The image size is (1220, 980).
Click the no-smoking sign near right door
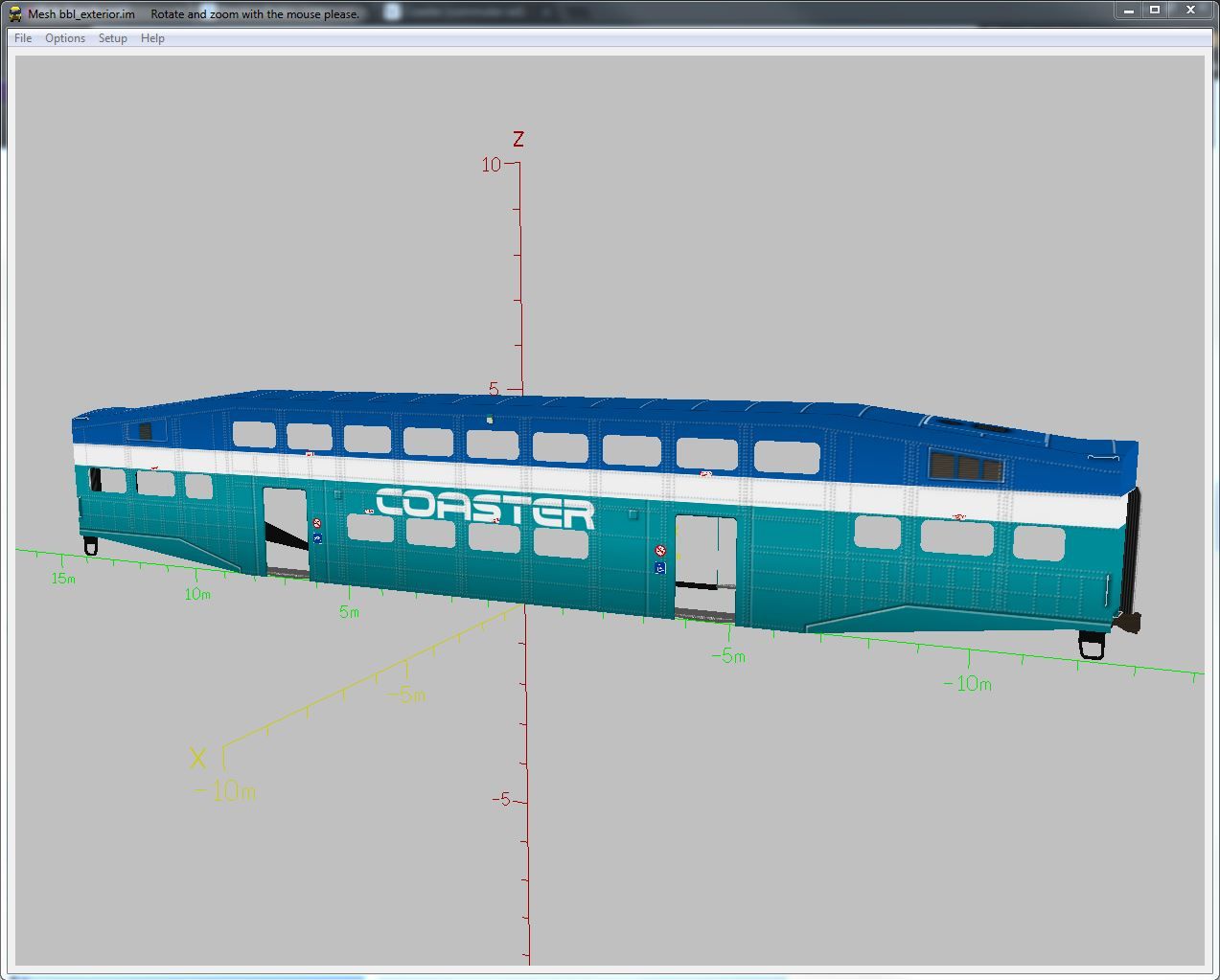[x=660, y=551]
